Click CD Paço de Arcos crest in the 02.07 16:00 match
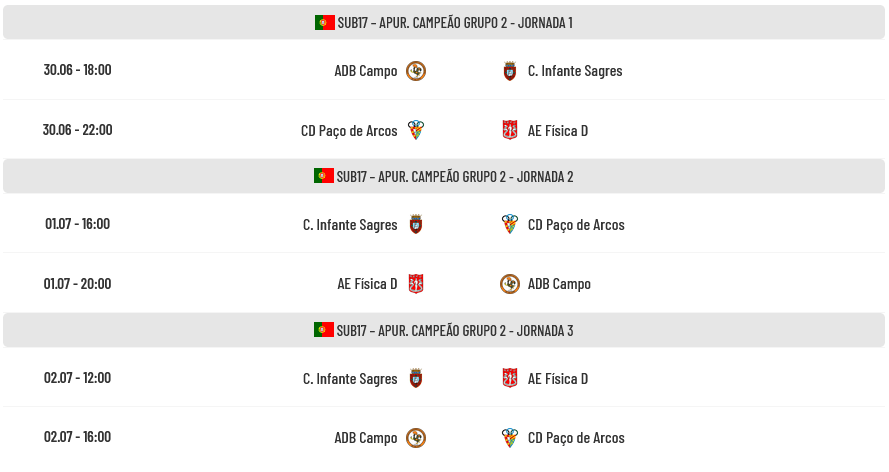 [510, 437]
